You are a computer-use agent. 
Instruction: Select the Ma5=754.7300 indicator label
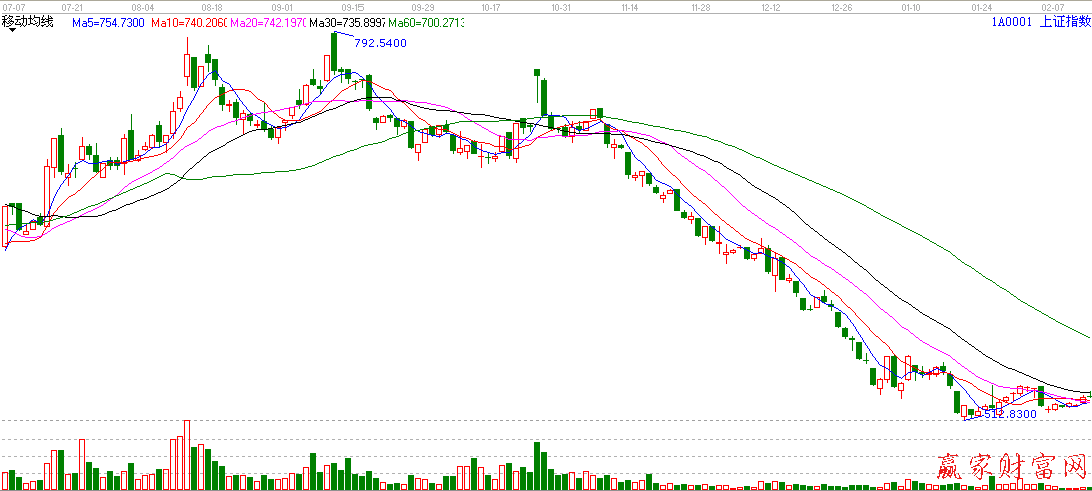(108, 22)
